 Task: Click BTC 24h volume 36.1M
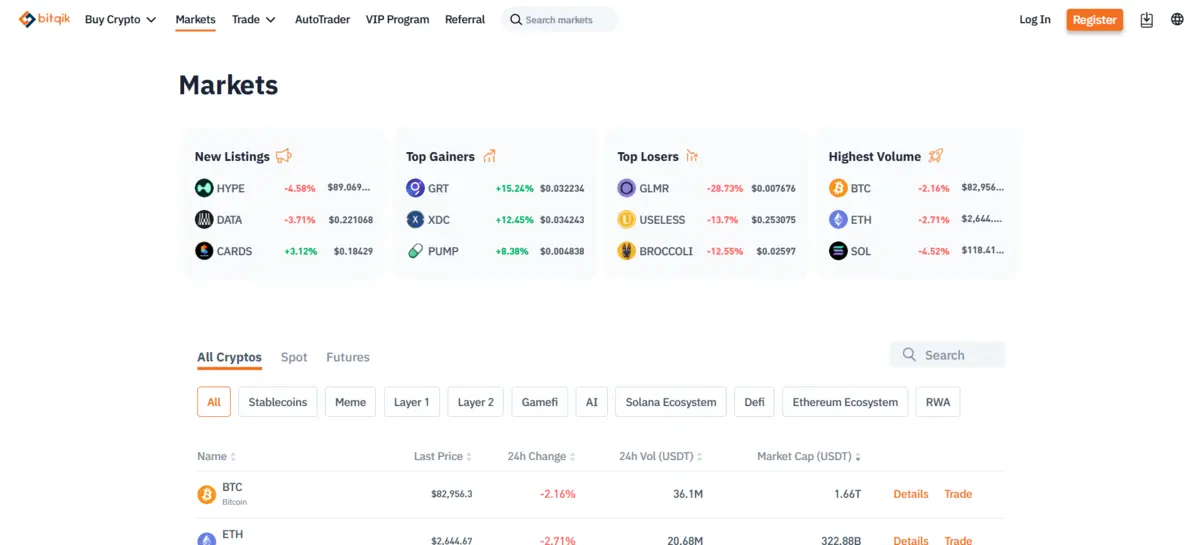coord(688,494)
